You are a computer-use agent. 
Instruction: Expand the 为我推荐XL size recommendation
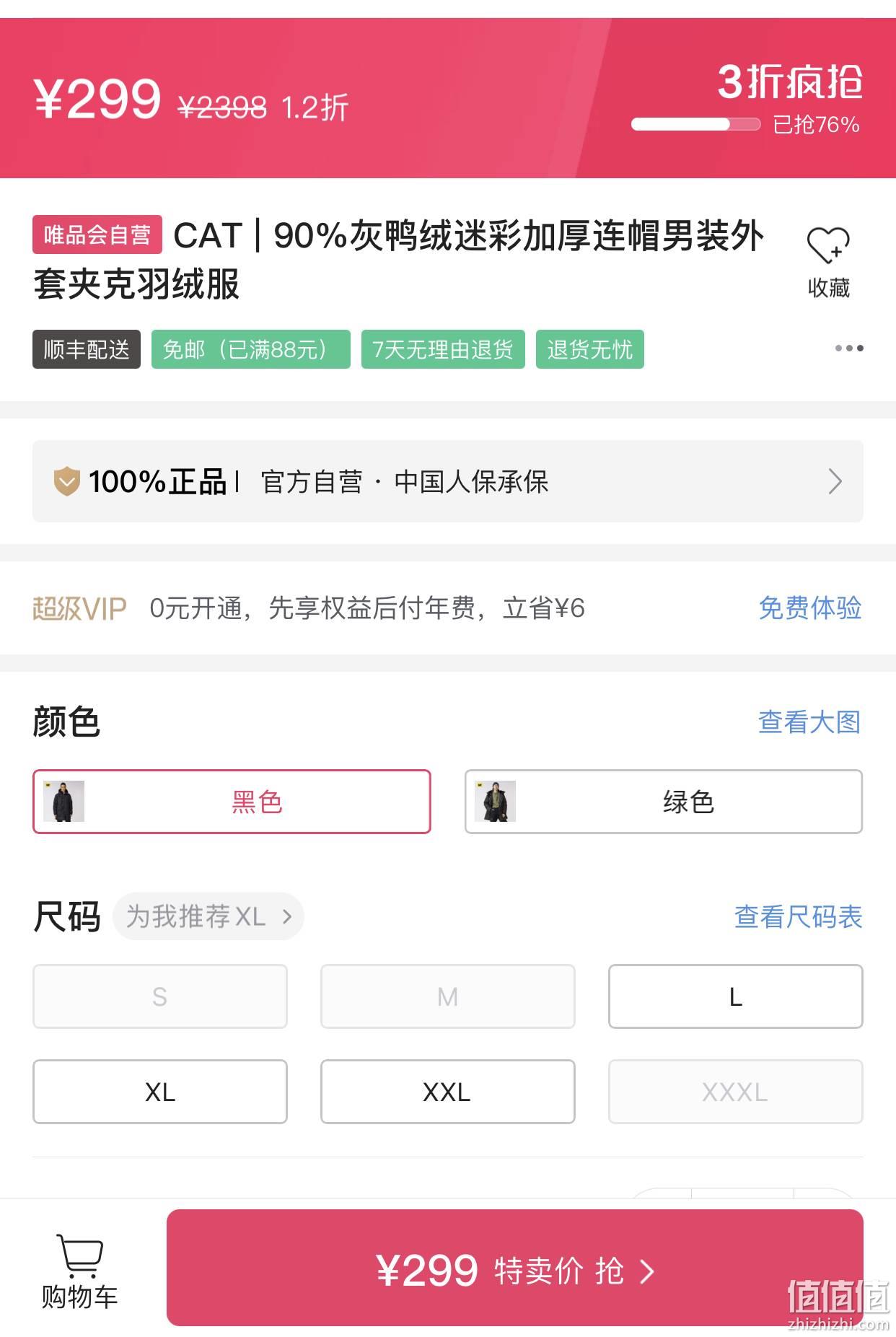(x=208, y=916)
